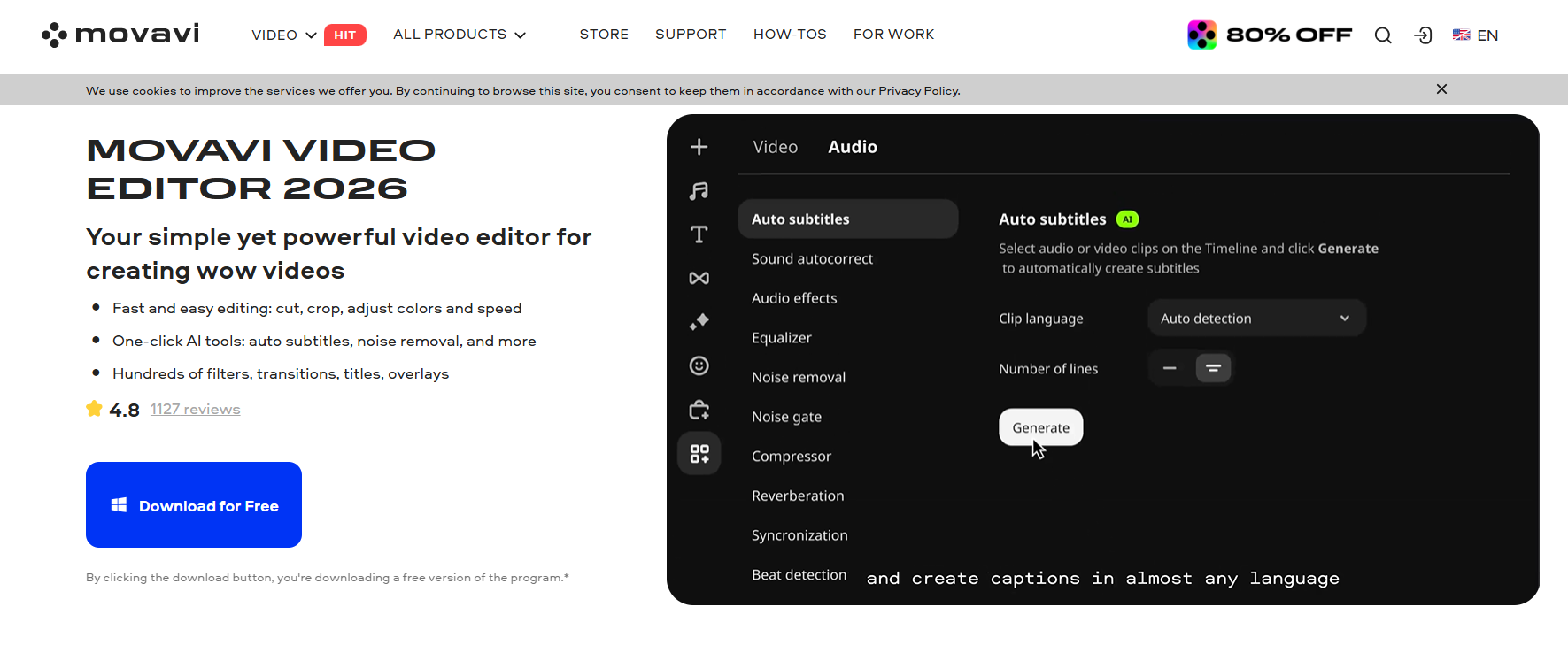Viewport: 1568px width, 653px height.
Task: Select the Titles T icon
Action: pos(699,234)
